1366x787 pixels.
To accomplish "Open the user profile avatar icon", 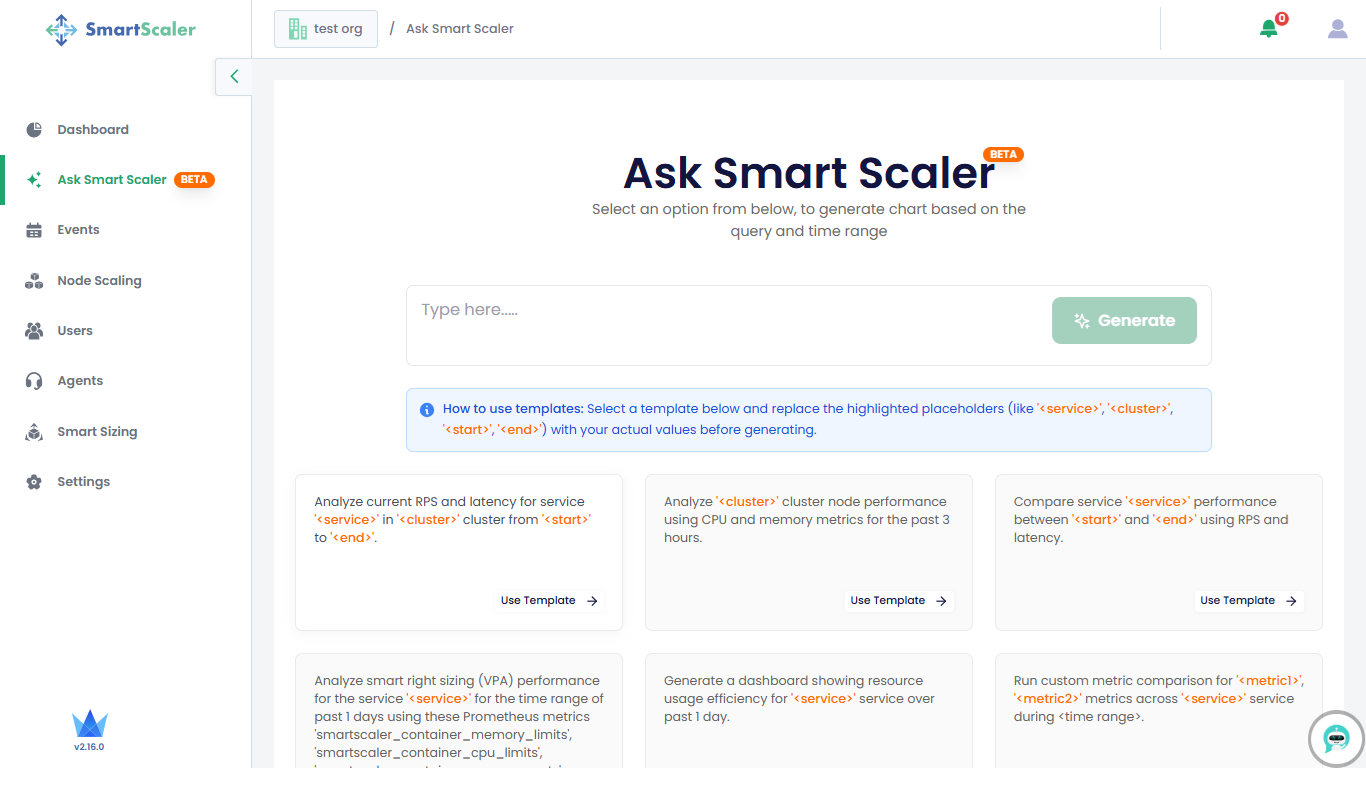I will point(1338,29).
